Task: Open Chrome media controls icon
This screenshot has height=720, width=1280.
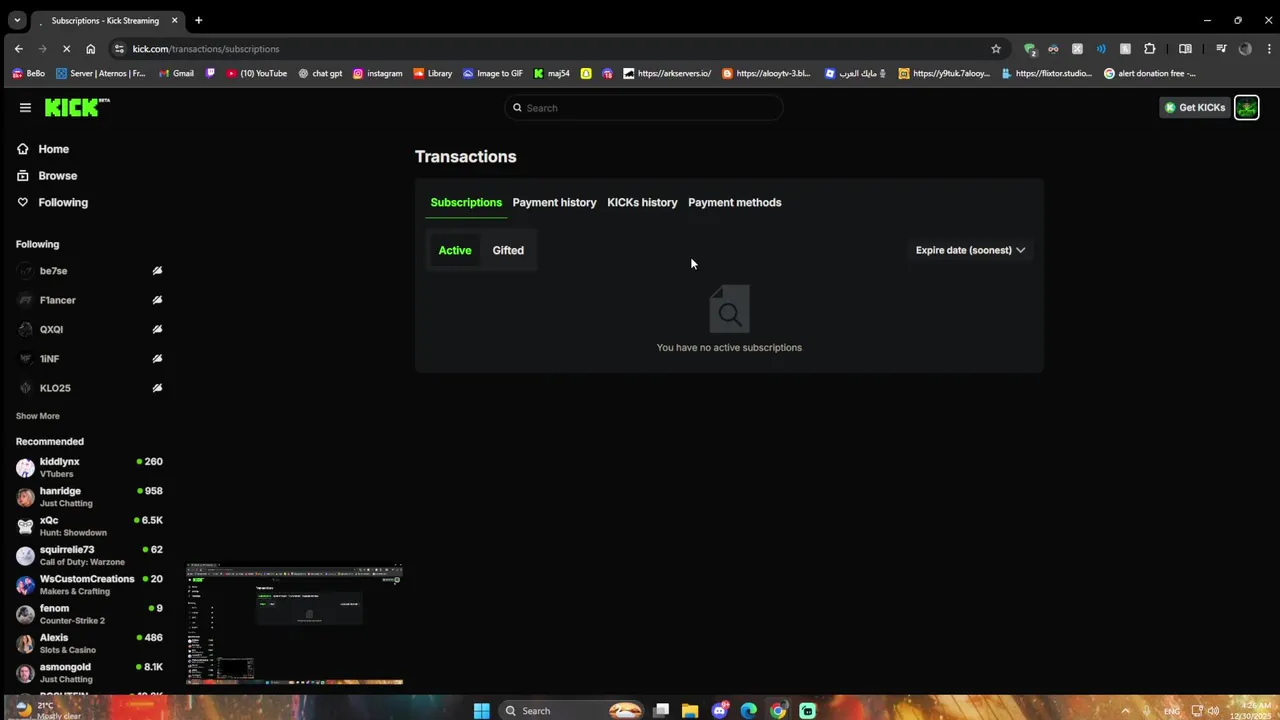Action: coord(1221,48)
